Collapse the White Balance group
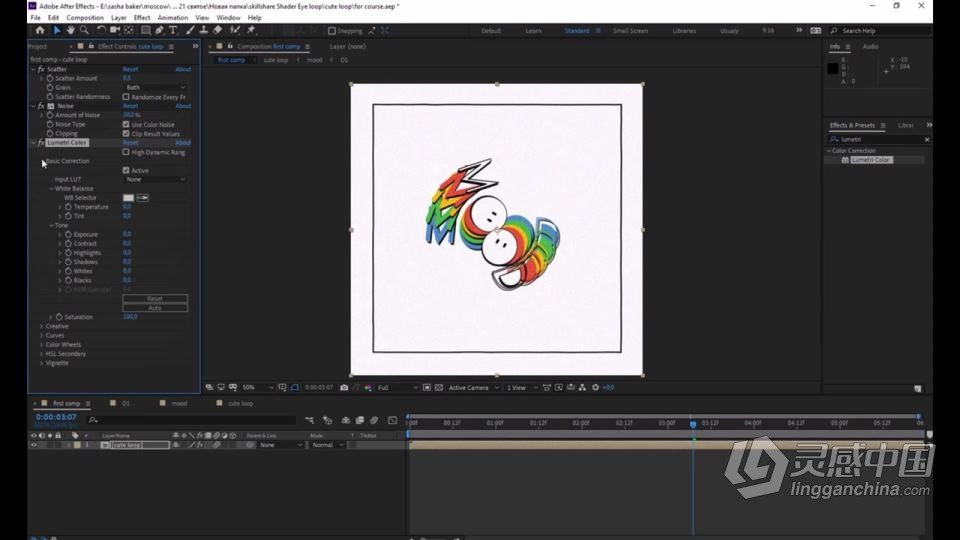The image size is (960, 540). (x=51, y=189)
